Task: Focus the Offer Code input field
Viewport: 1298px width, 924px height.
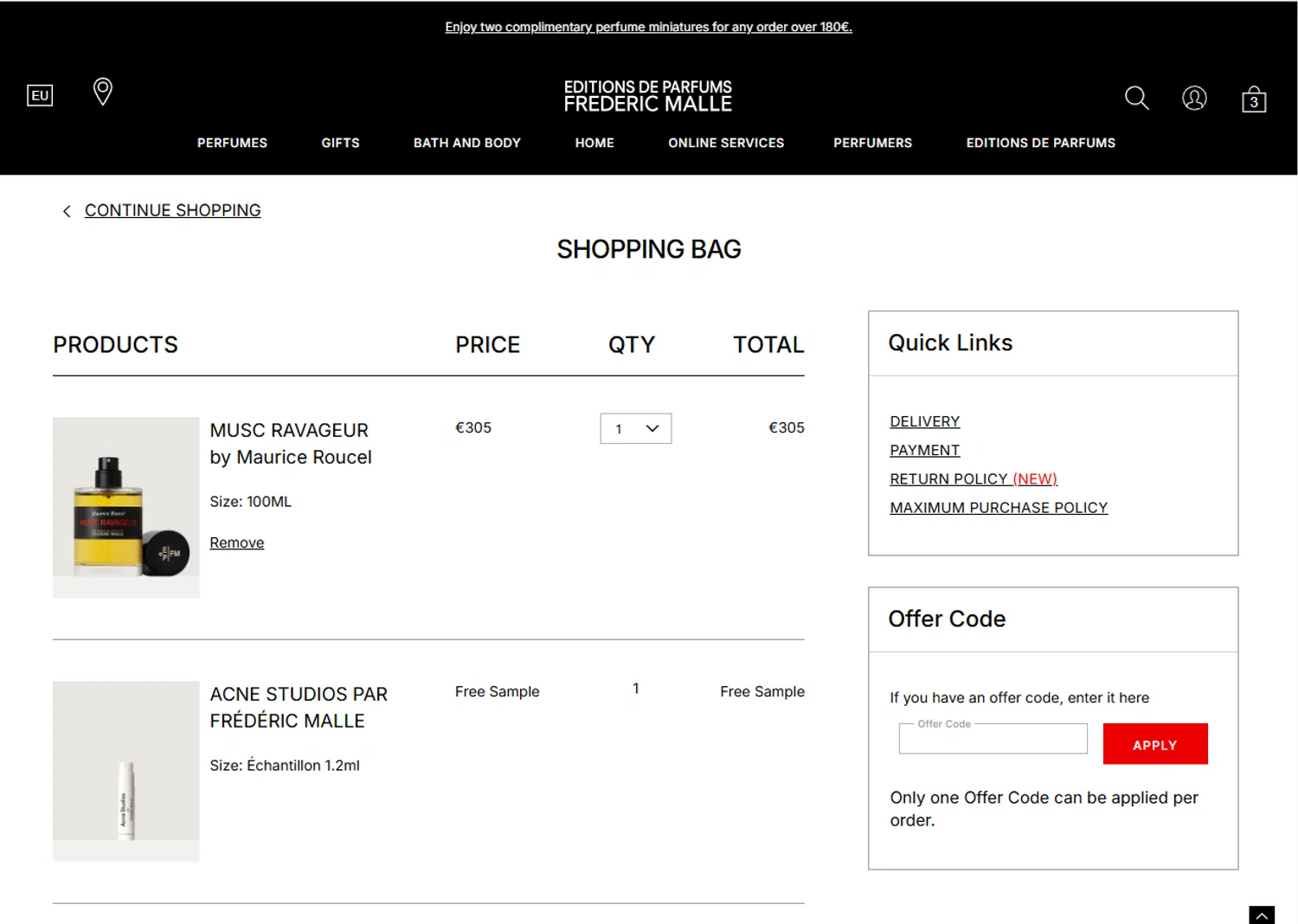Action: tap(993, 739)
